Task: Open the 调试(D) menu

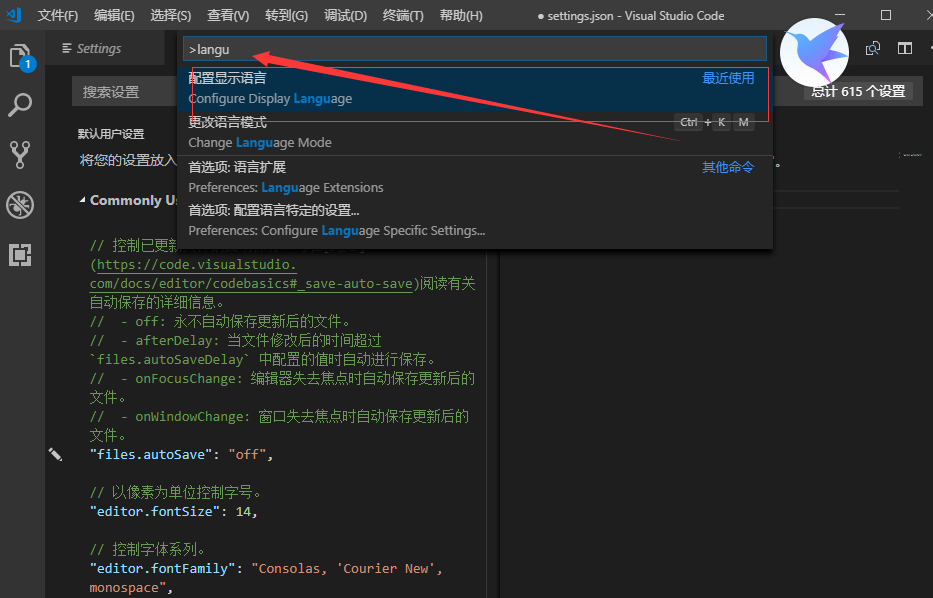Action: 345,15
